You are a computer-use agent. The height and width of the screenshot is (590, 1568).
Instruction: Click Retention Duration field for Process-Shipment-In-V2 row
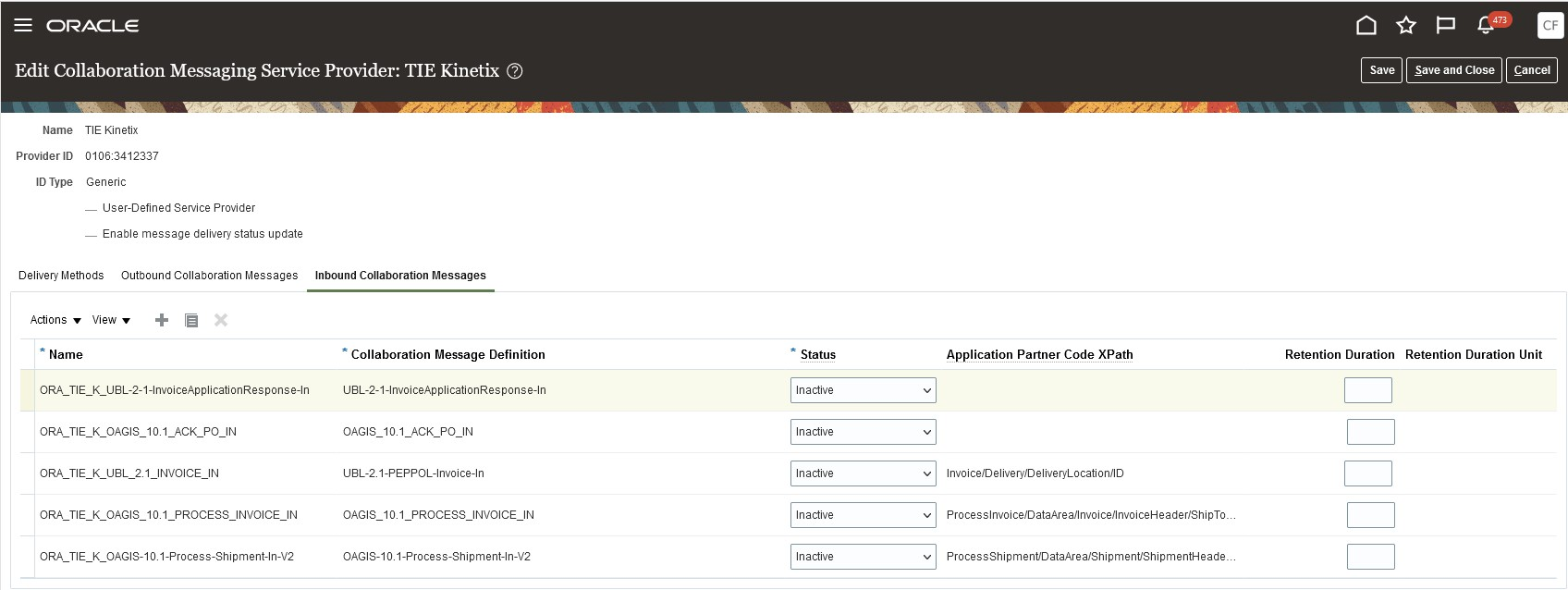1370,557
